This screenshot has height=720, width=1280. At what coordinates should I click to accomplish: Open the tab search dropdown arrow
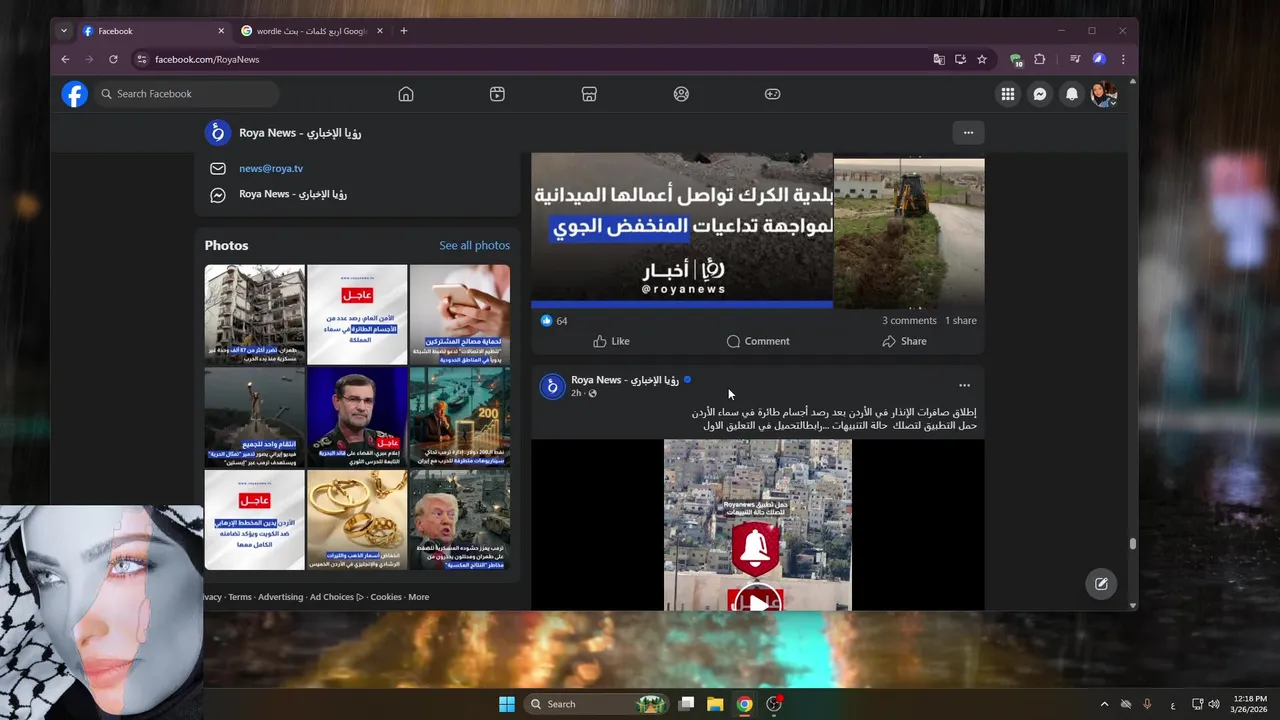click(x=64, y=31)
